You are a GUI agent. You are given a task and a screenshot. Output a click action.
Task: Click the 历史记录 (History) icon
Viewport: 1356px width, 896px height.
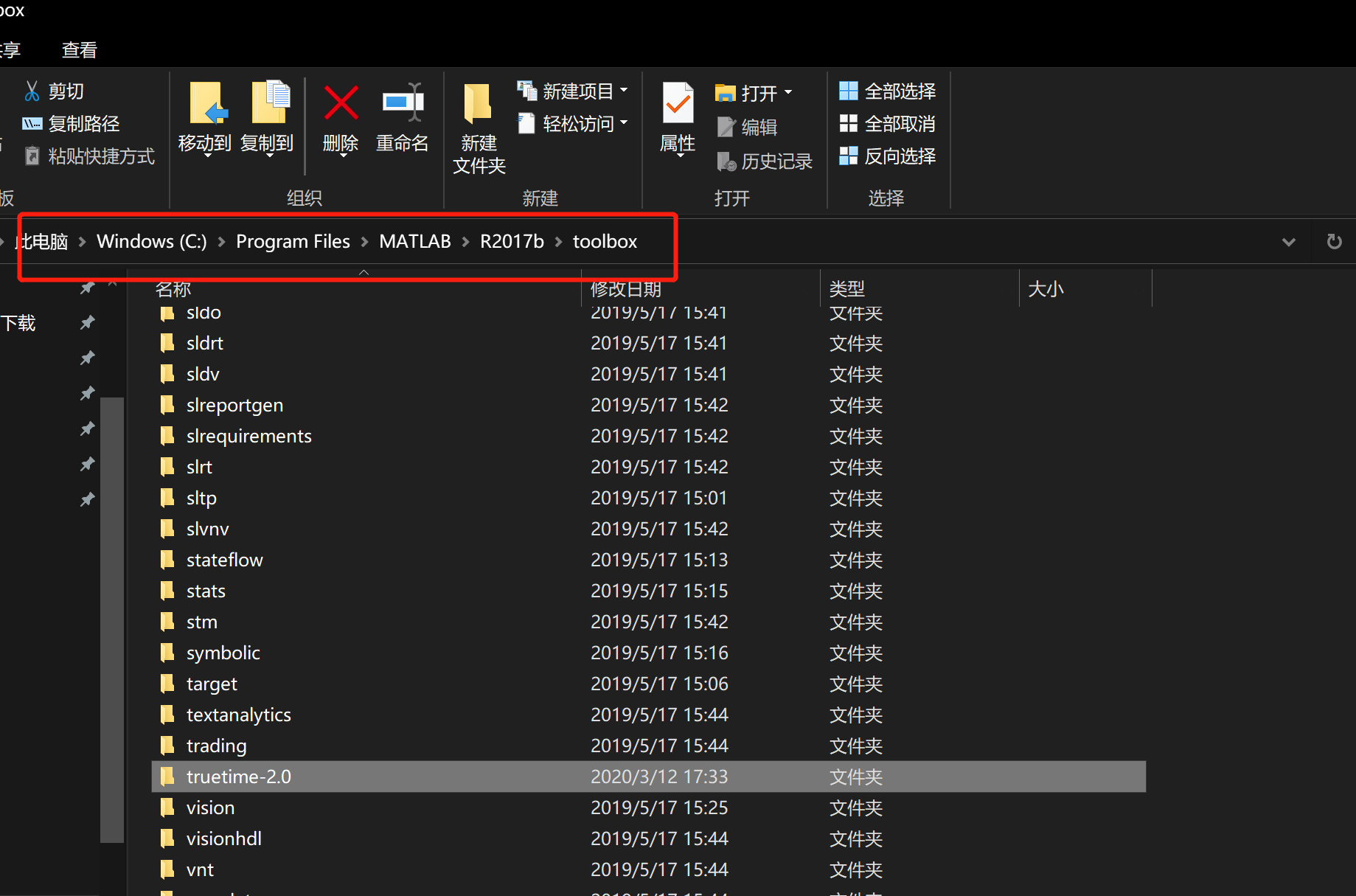tap(726, 162)
